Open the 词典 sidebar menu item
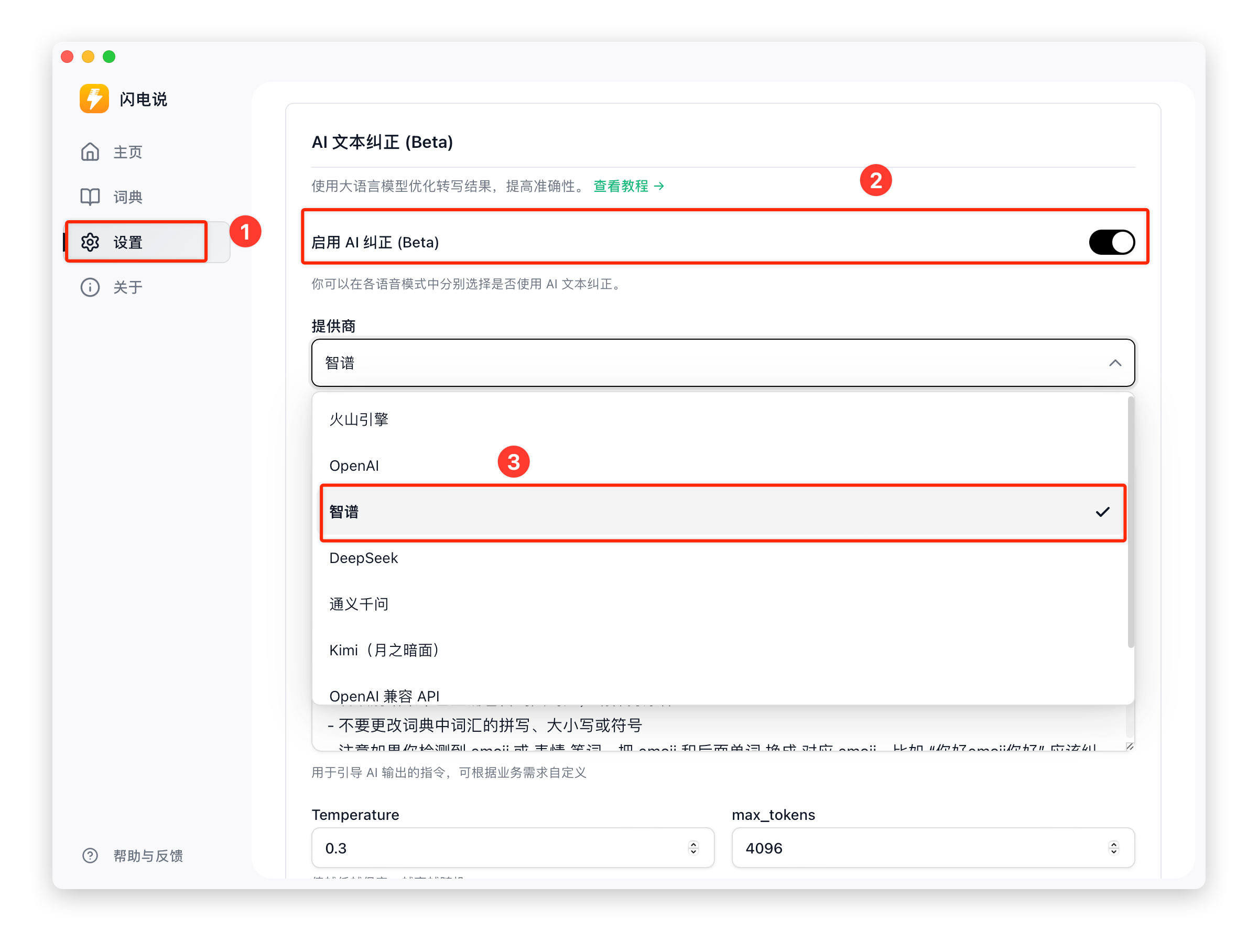This screenshot has height=952, width=1258. click(128, 197)
